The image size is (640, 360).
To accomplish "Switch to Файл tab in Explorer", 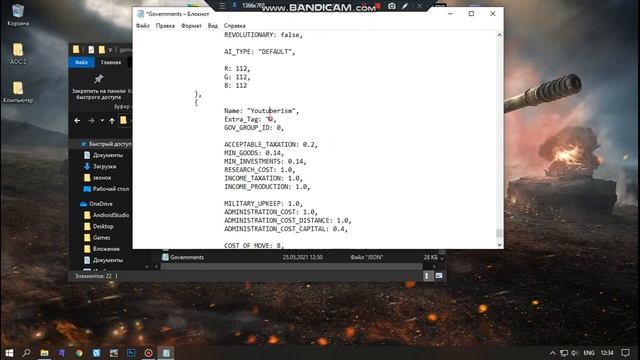I will pyautogui.click(x=82, y=62).
